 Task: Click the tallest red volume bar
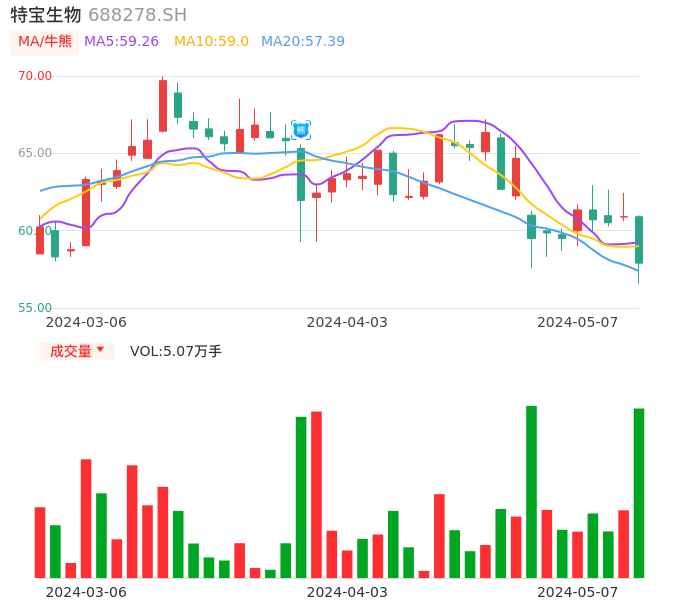(316, 494)
